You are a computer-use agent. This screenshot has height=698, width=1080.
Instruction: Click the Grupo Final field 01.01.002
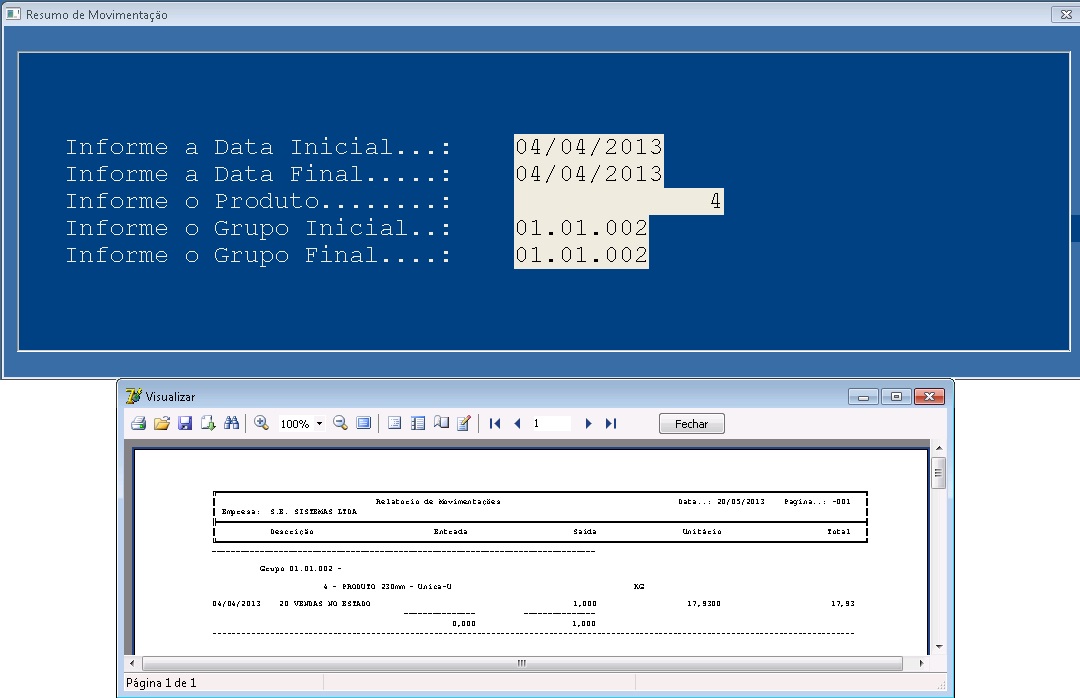(x=581, y=255)
